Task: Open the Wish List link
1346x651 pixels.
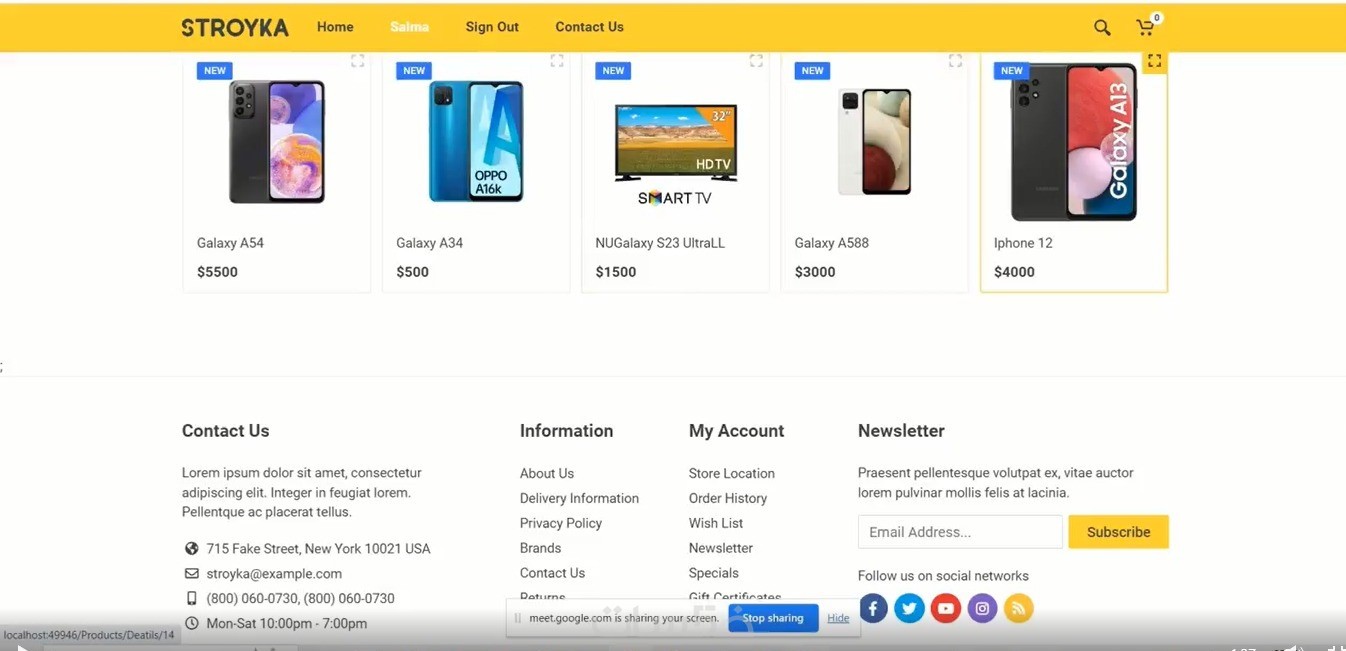Action: point(716,523)
